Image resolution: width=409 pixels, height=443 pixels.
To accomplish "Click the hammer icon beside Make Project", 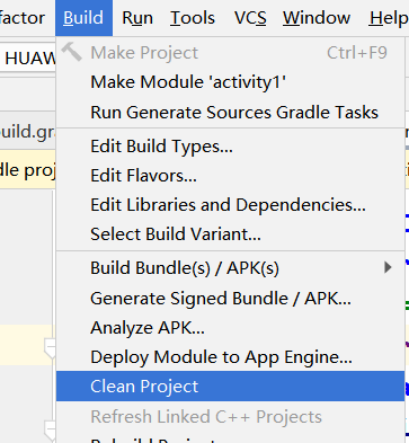I will click(x=72, y=52).
